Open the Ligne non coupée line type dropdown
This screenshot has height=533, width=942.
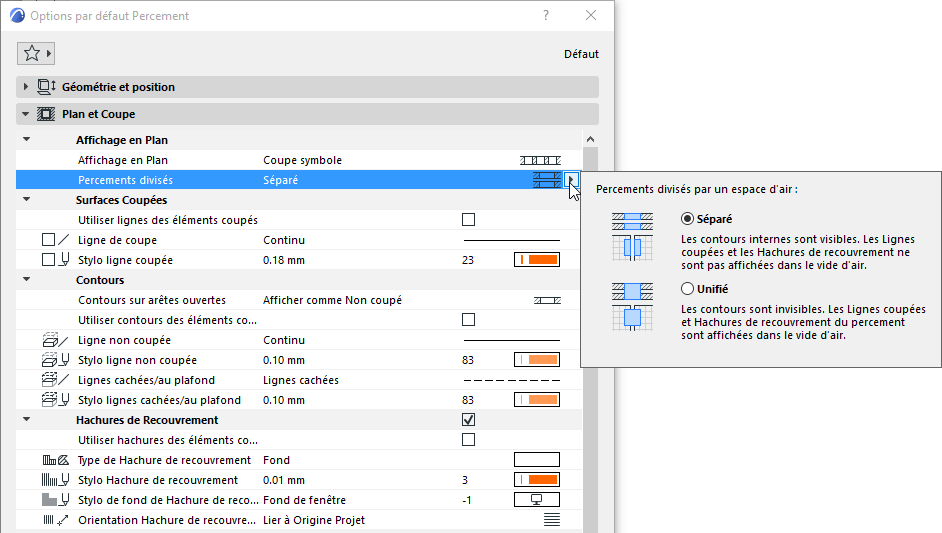tap(511, 340)
